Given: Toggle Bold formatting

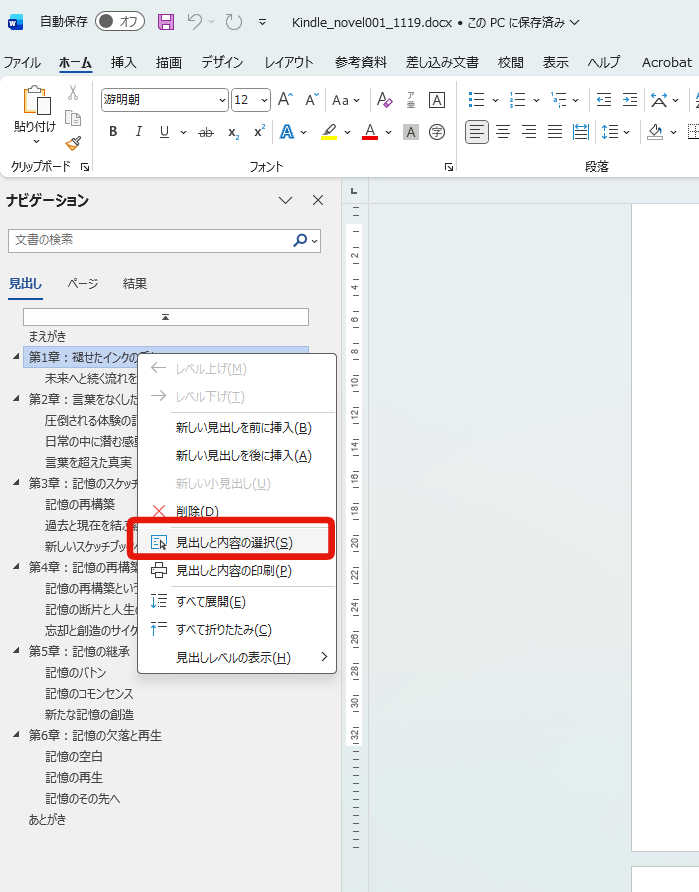Looking at the screenshot, I should pos(113,132).
